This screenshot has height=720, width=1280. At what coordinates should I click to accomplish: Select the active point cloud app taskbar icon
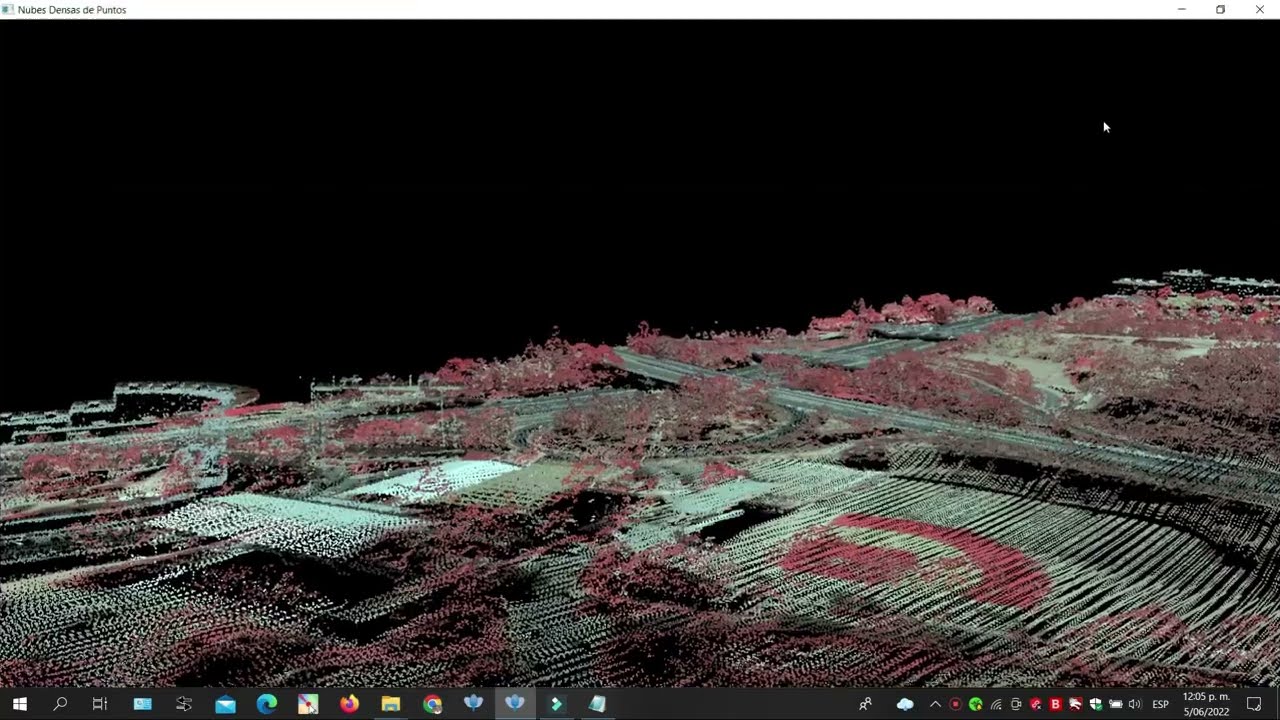515,704
